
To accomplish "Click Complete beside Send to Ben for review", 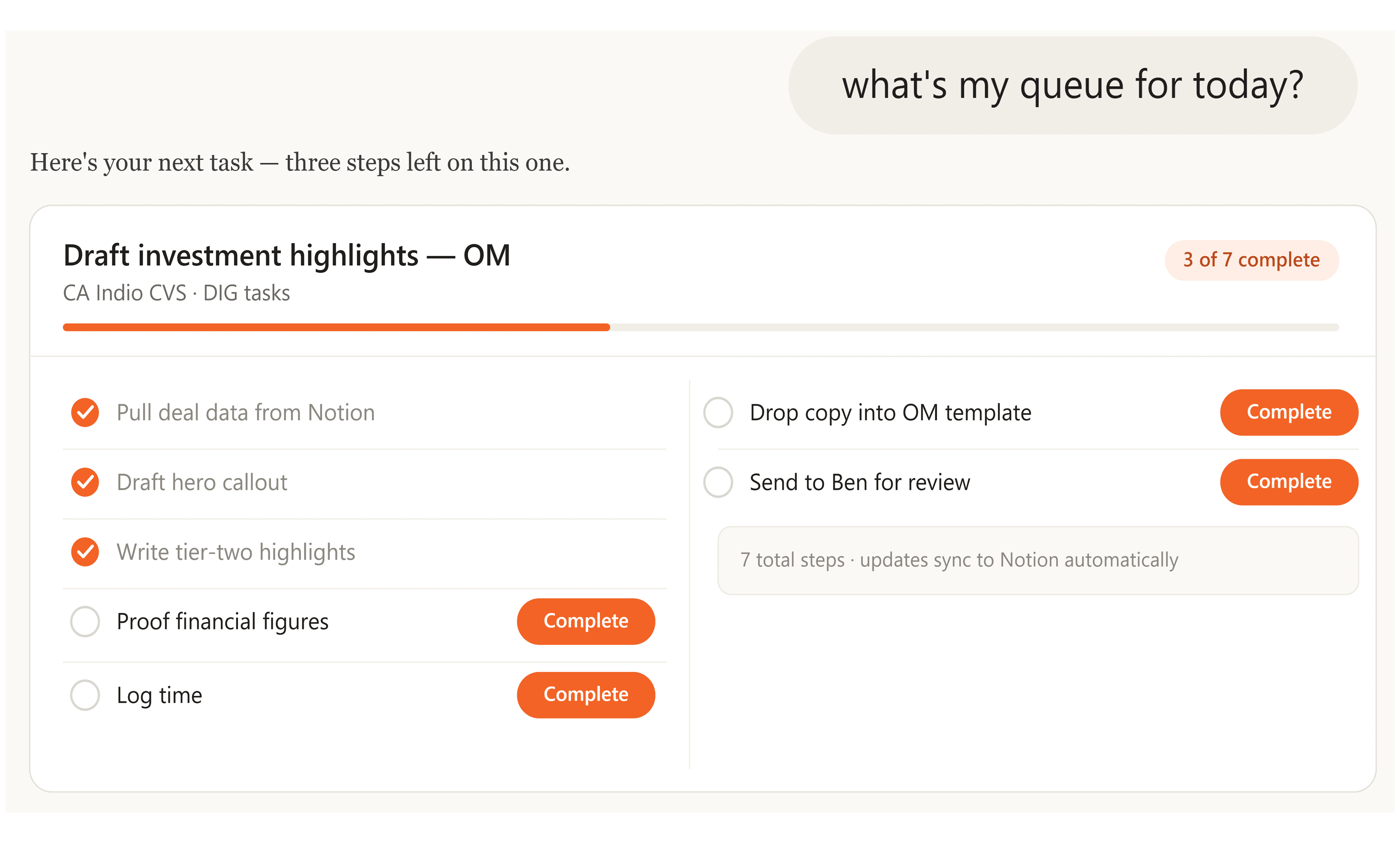I will pyautogui.click(x=1289, y=482).
